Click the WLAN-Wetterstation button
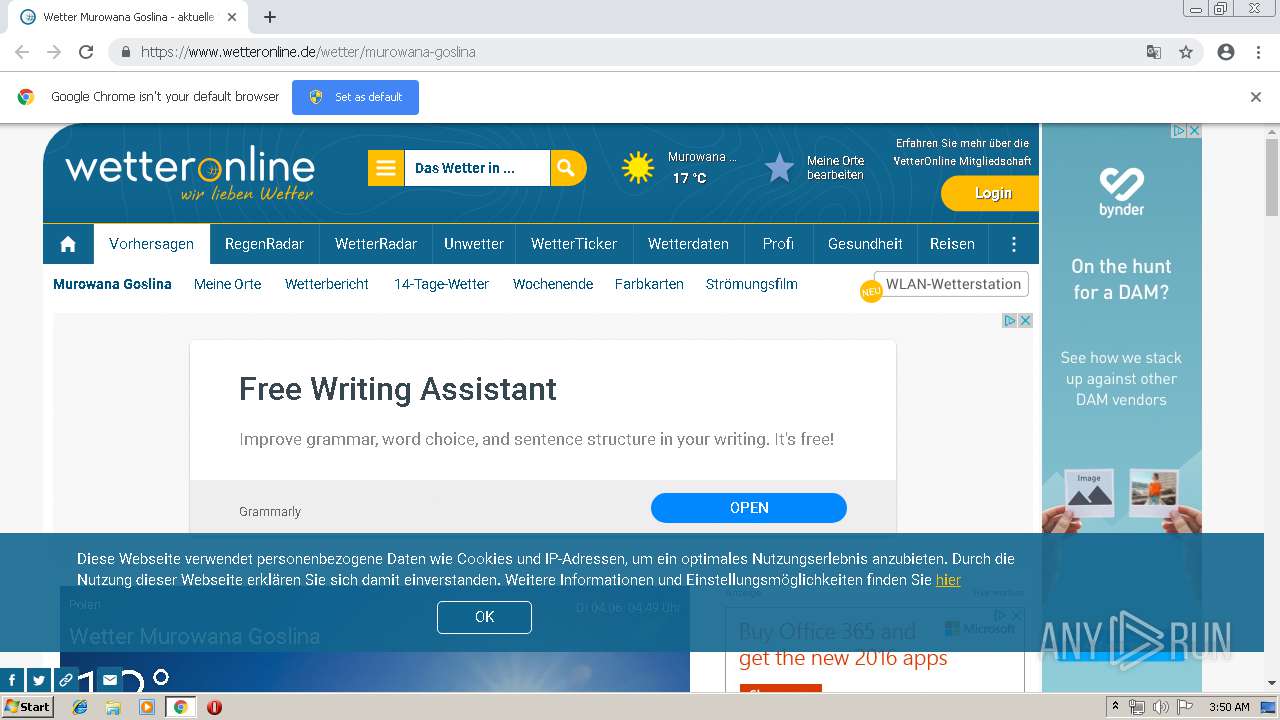Screen dimensions: 1280x720 coord(951,284)
